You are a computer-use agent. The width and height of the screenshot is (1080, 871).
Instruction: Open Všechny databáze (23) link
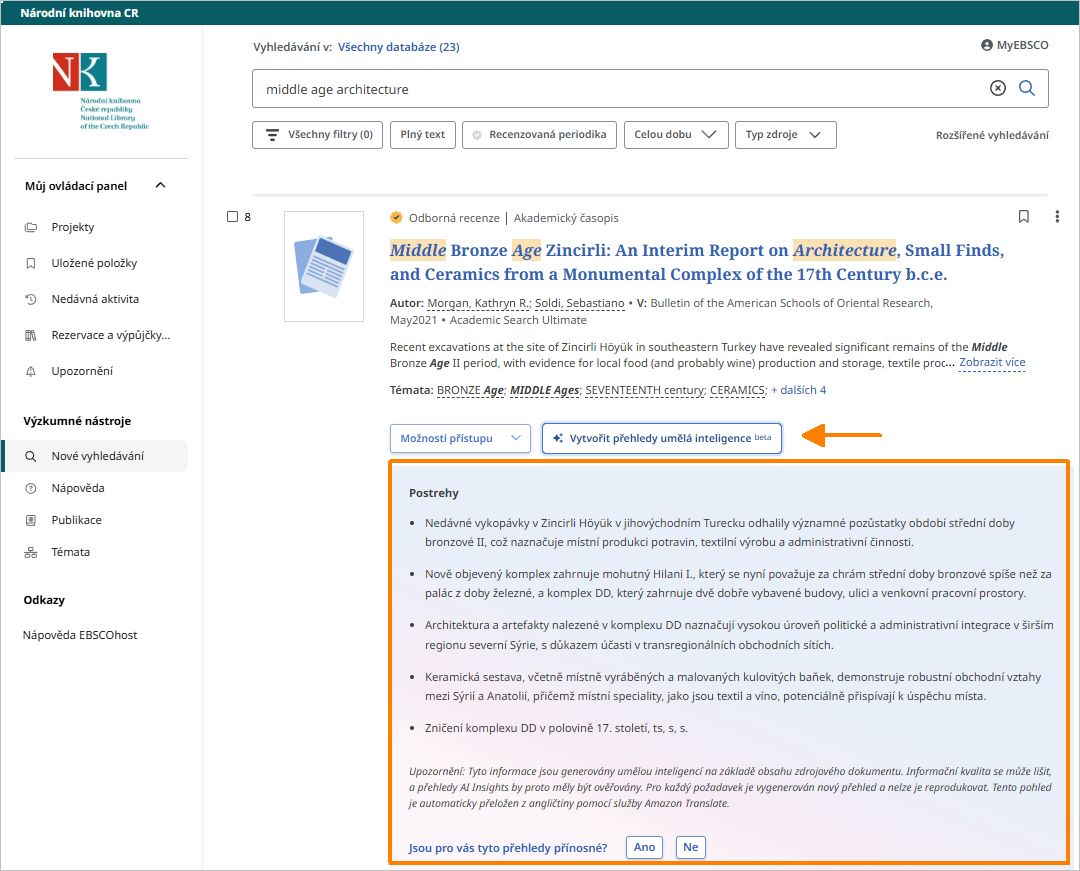click(x=399, y=47)
